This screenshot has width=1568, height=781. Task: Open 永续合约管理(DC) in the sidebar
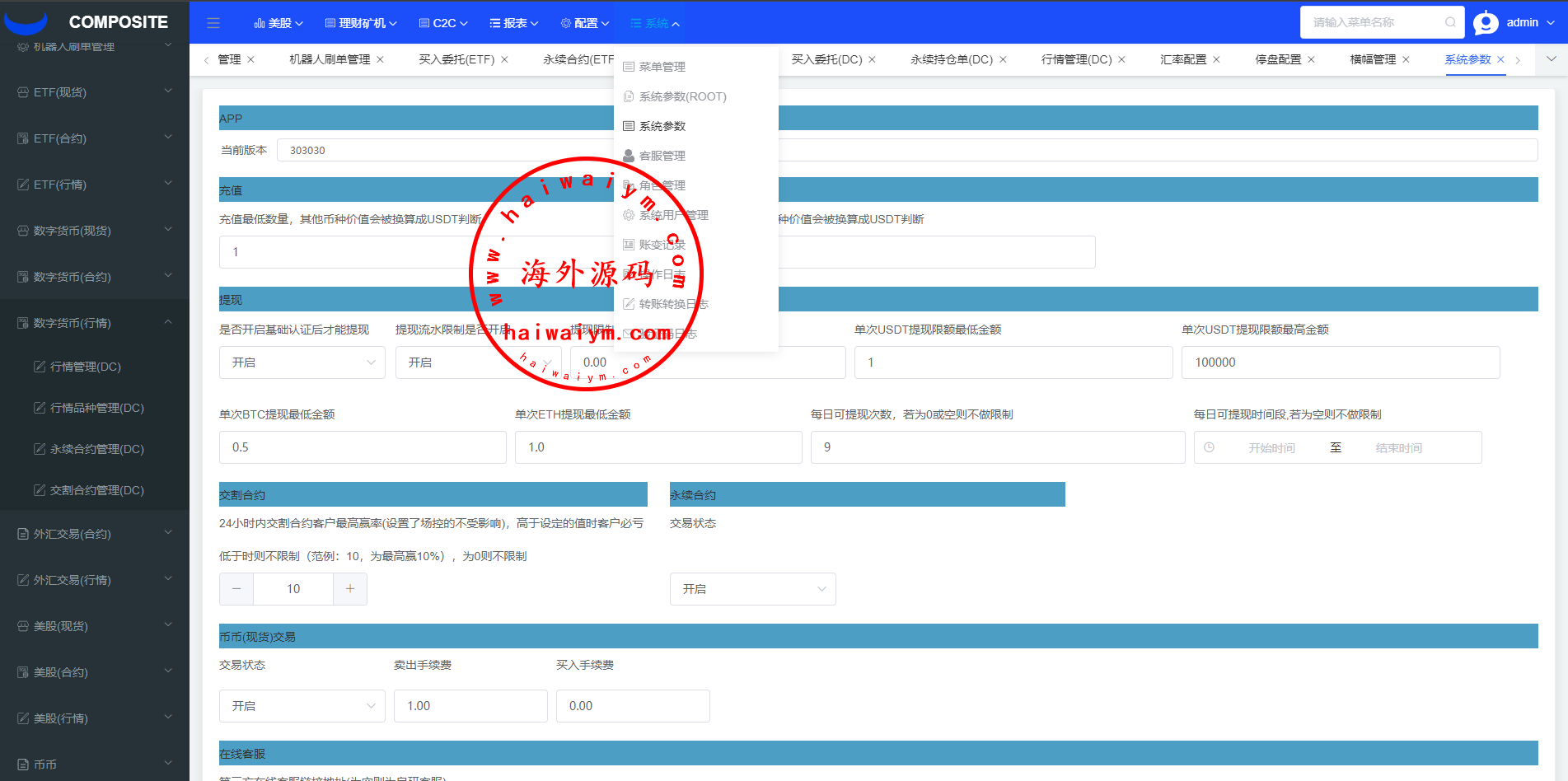[x=96, y=449]
